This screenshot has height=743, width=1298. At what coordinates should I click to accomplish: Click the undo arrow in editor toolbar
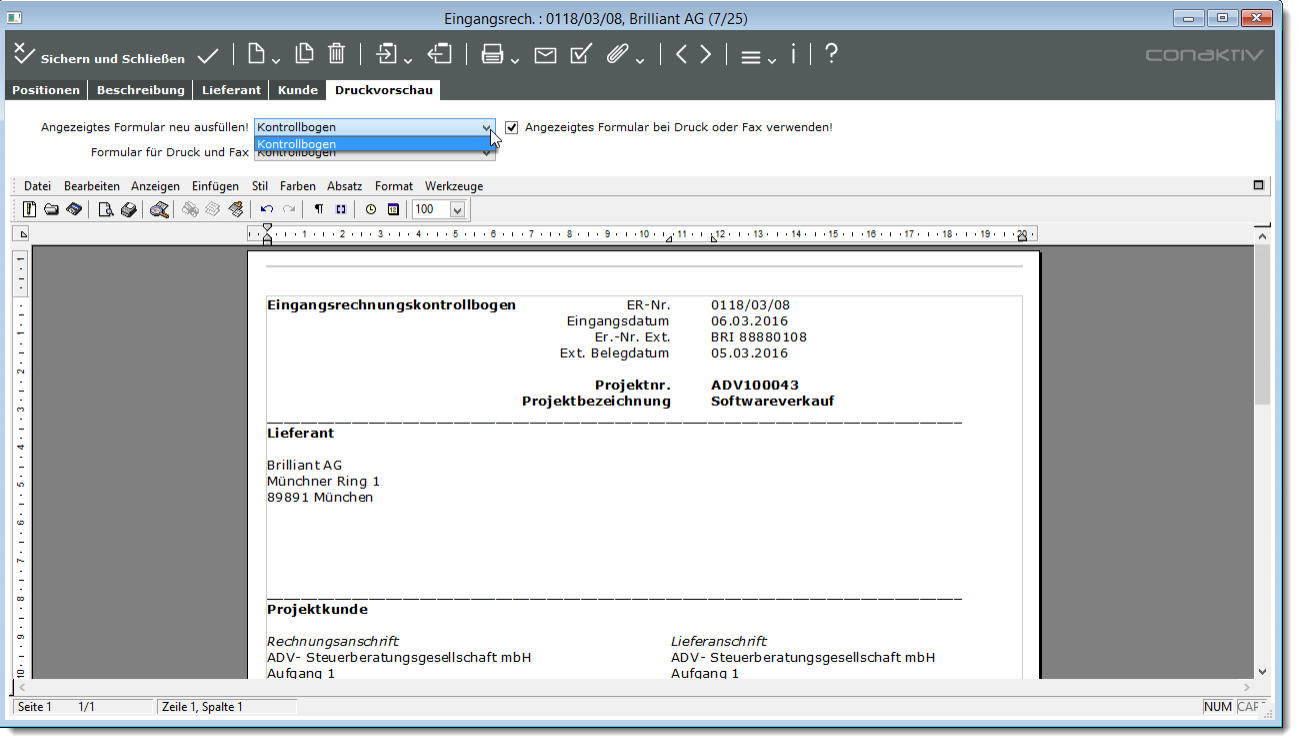pos(266,209)
